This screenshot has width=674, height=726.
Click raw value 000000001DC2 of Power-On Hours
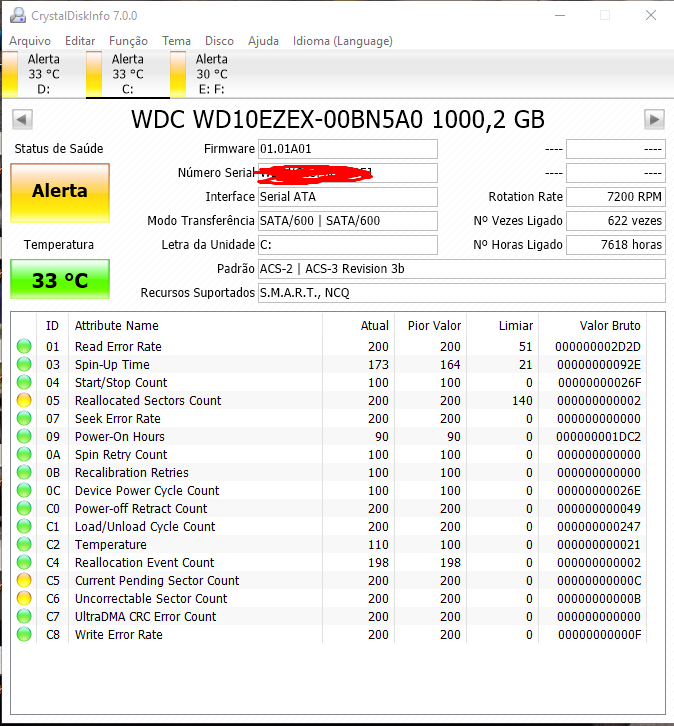coord(598,436)
